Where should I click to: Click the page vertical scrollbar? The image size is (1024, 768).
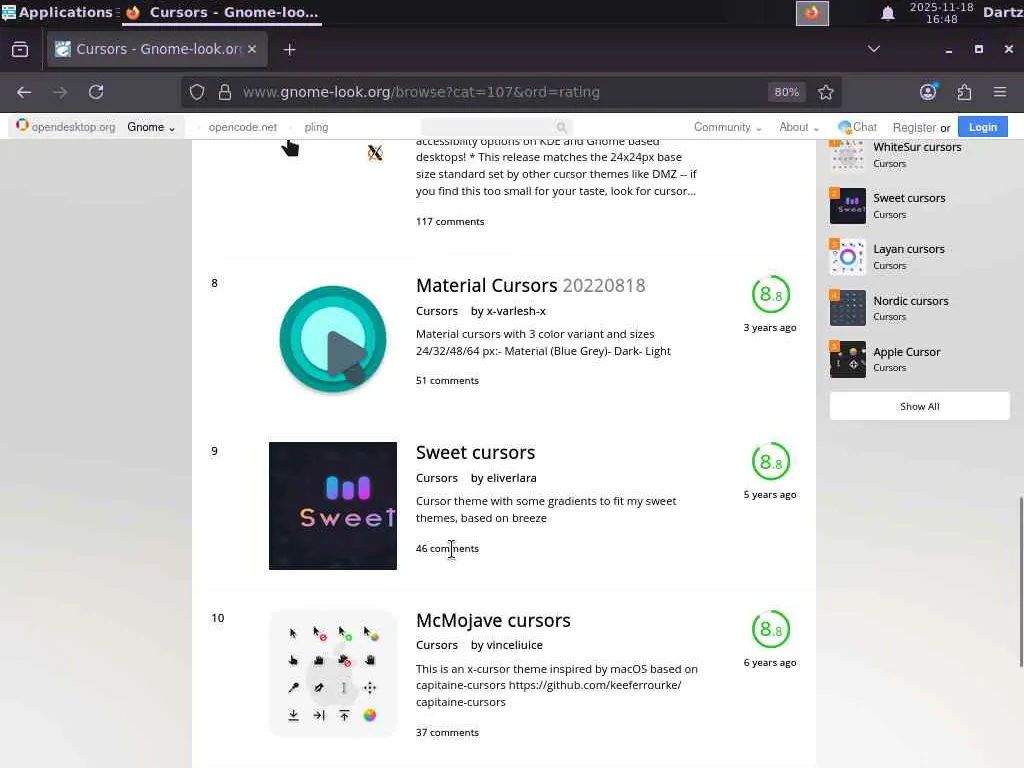click(x=1021, y=581)
